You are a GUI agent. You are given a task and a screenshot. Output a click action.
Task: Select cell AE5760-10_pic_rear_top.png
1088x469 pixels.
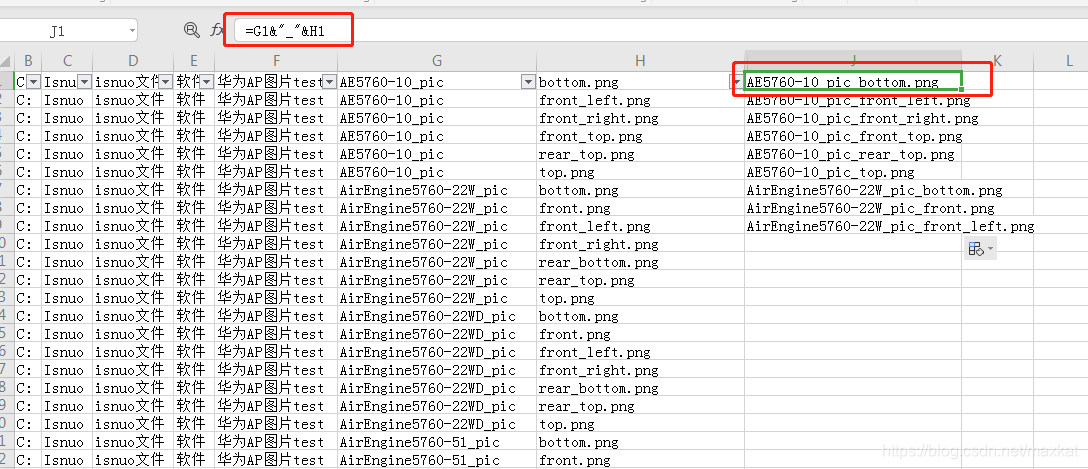853,154
